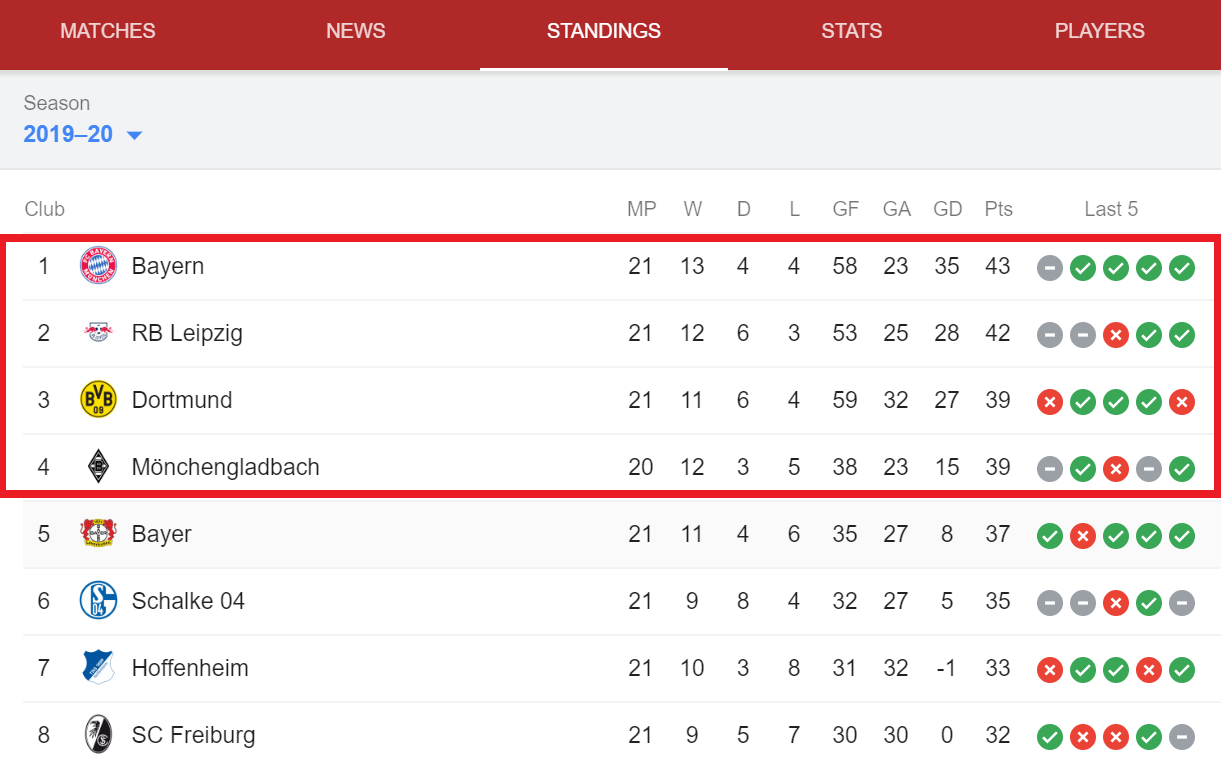Click the Bayer Leverkusen crest
This screenshot has width=1221, height=760.
point(98,534)
